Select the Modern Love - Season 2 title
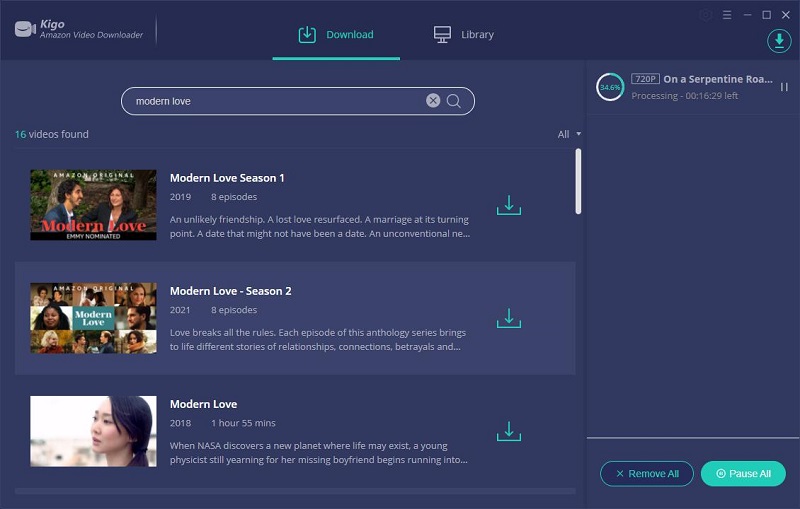Screen dimensions: 800x509 [231, 291]
